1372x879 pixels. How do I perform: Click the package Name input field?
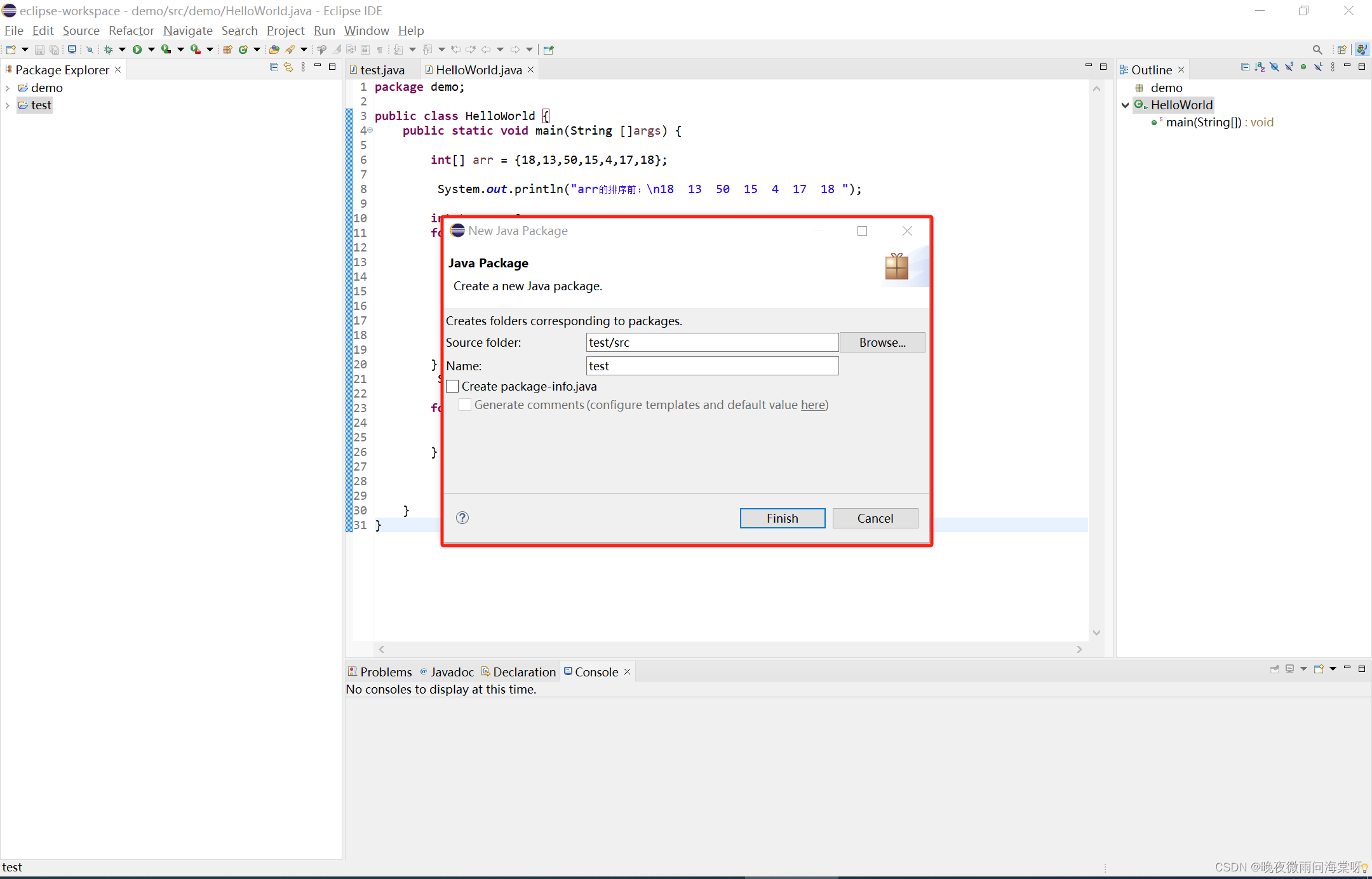click(x=711, y=366)
